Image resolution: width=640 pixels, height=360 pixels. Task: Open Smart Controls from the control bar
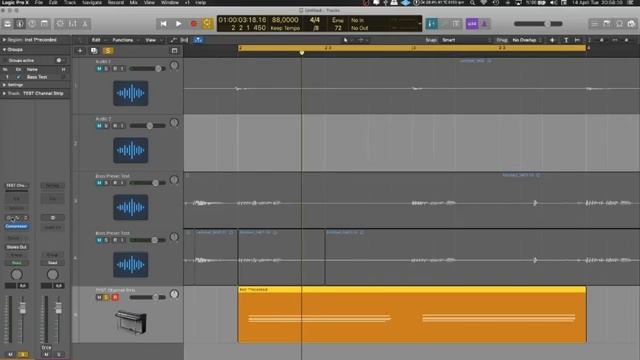pos(60,24)
